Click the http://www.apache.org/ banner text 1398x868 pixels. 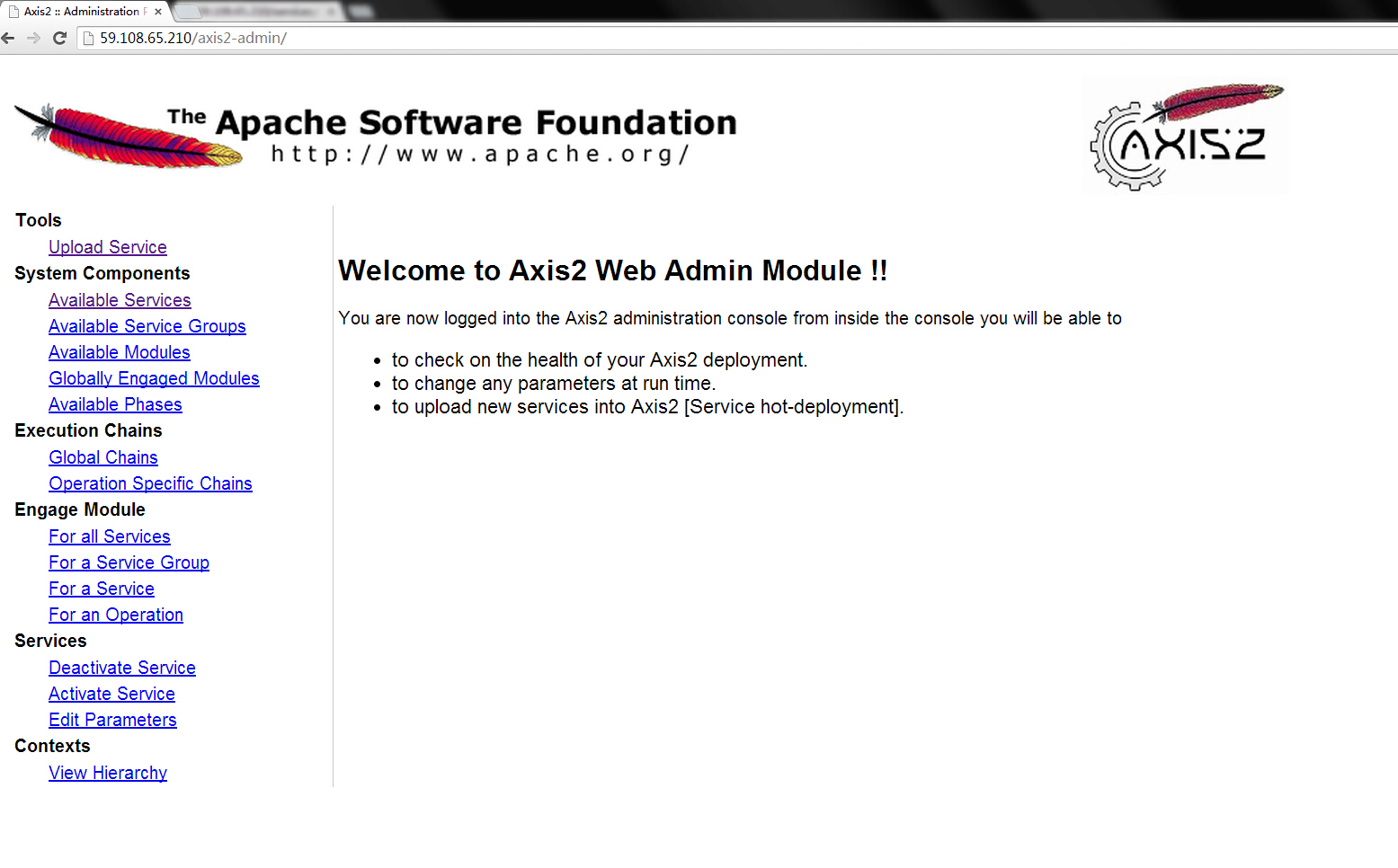[480, 154]
